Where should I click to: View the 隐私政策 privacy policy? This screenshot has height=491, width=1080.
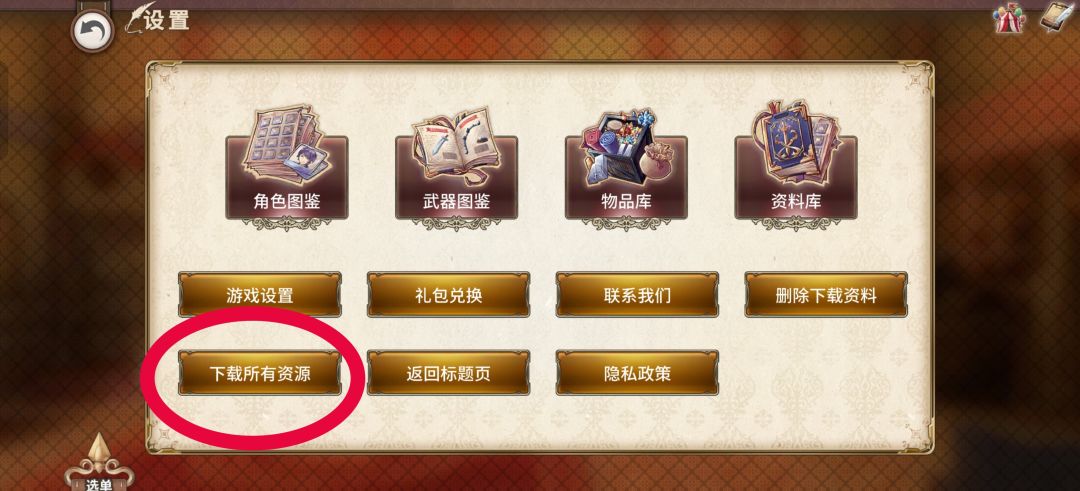click(x=637, y=373)
